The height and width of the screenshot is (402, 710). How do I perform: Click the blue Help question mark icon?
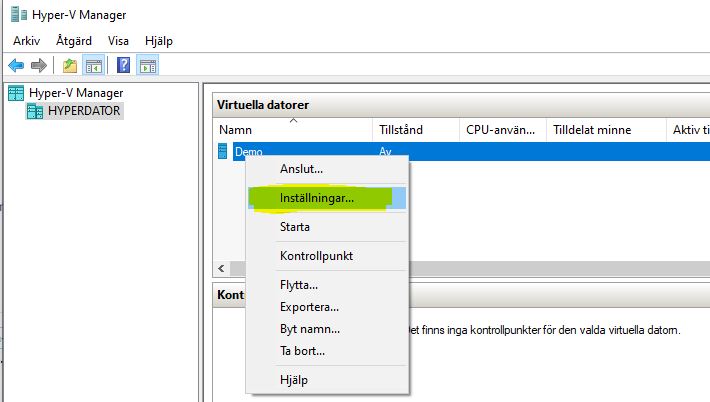(x=123, y=66)
